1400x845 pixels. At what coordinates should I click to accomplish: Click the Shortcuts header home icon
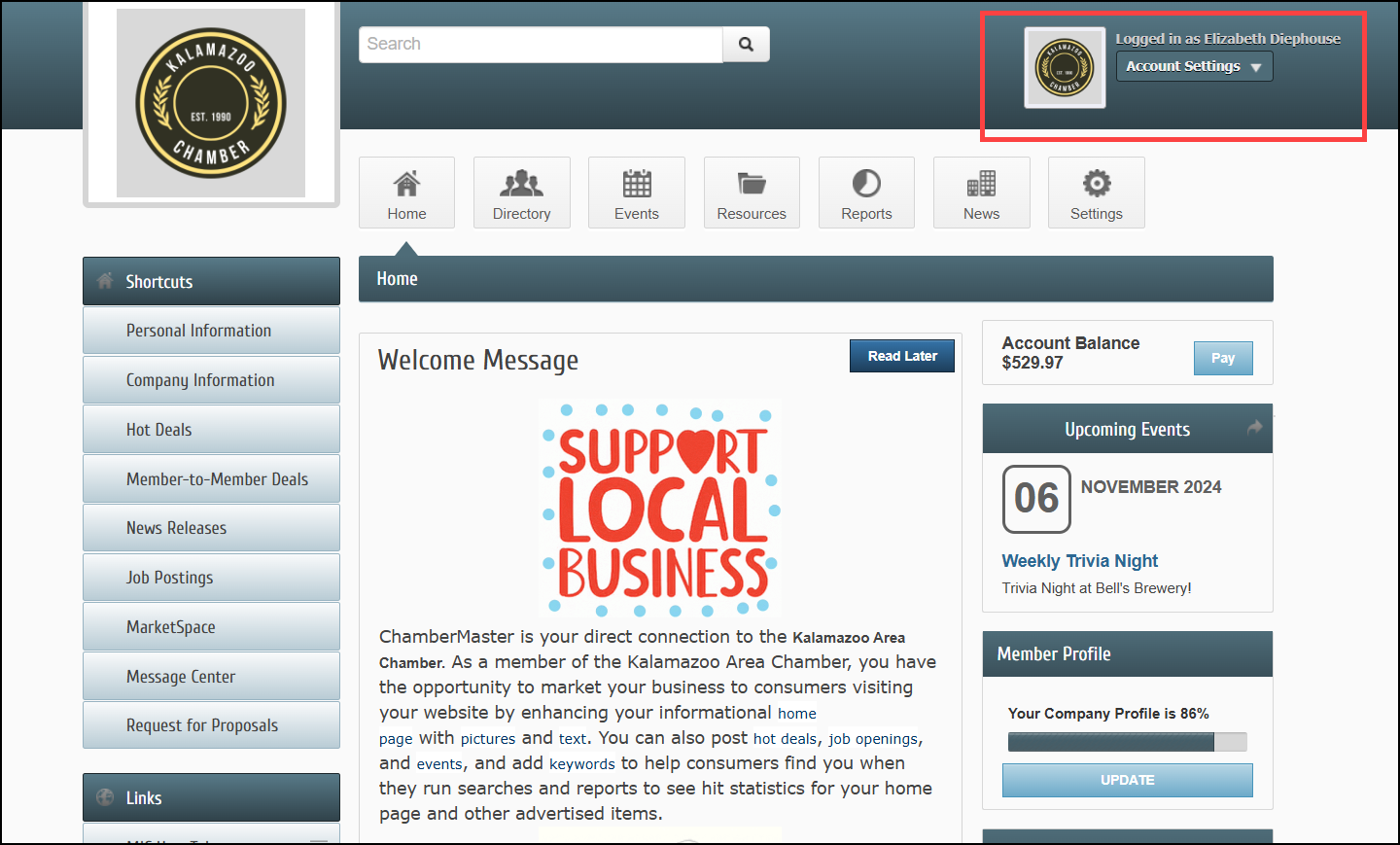105,281
